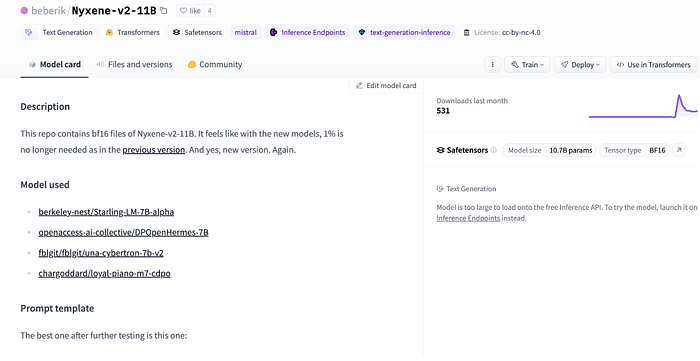Open Safetensors details arrow icon
Viewport: 700px width, 361px height.
click(x=679, y=150)
